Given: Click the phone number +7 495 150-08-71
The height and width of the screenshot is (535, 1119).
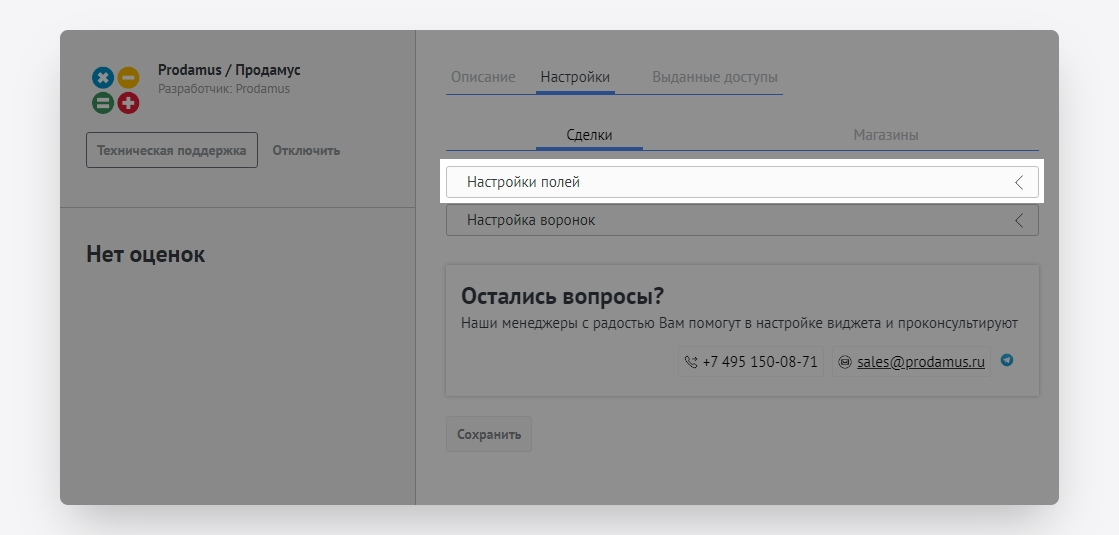Looking at the screenshot, I should coord(760,362).
